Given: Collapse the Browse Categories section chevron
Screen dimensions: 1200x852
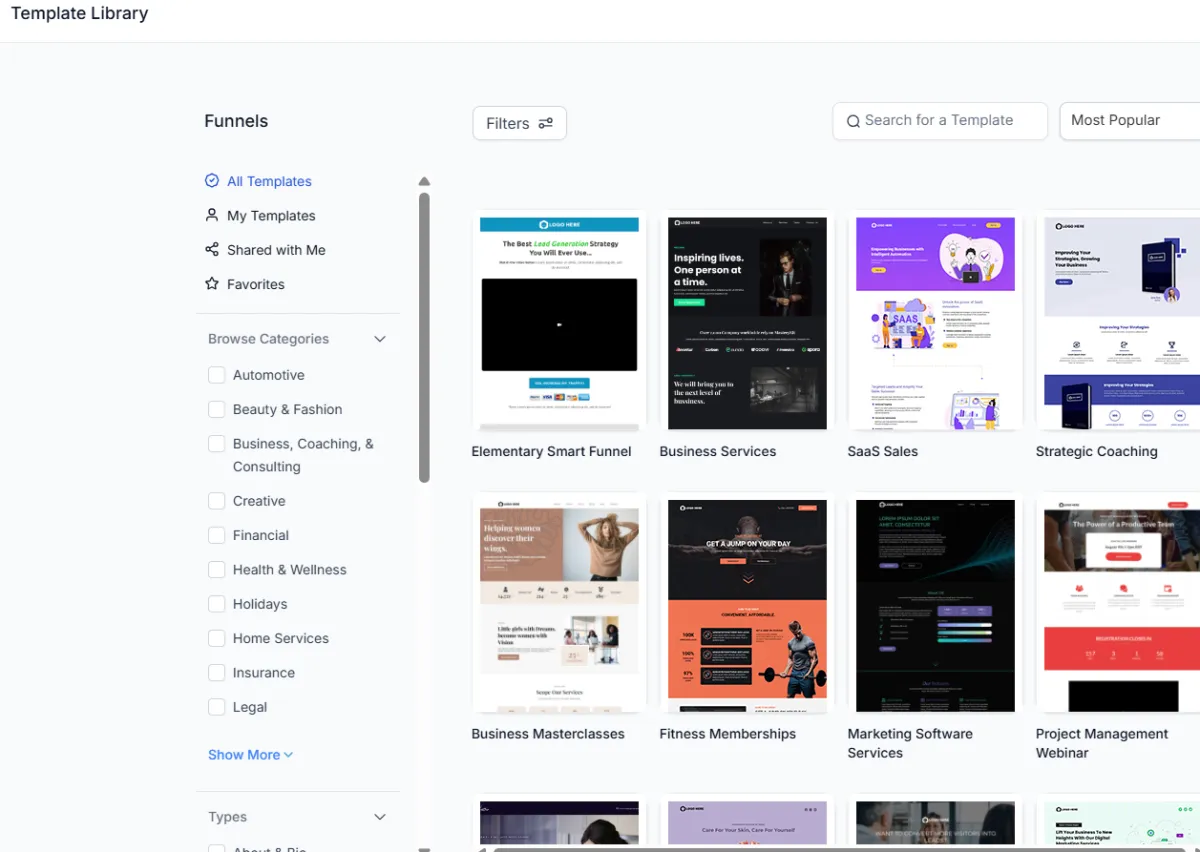Looking at the screenshot, I should [x=380, y=339].
